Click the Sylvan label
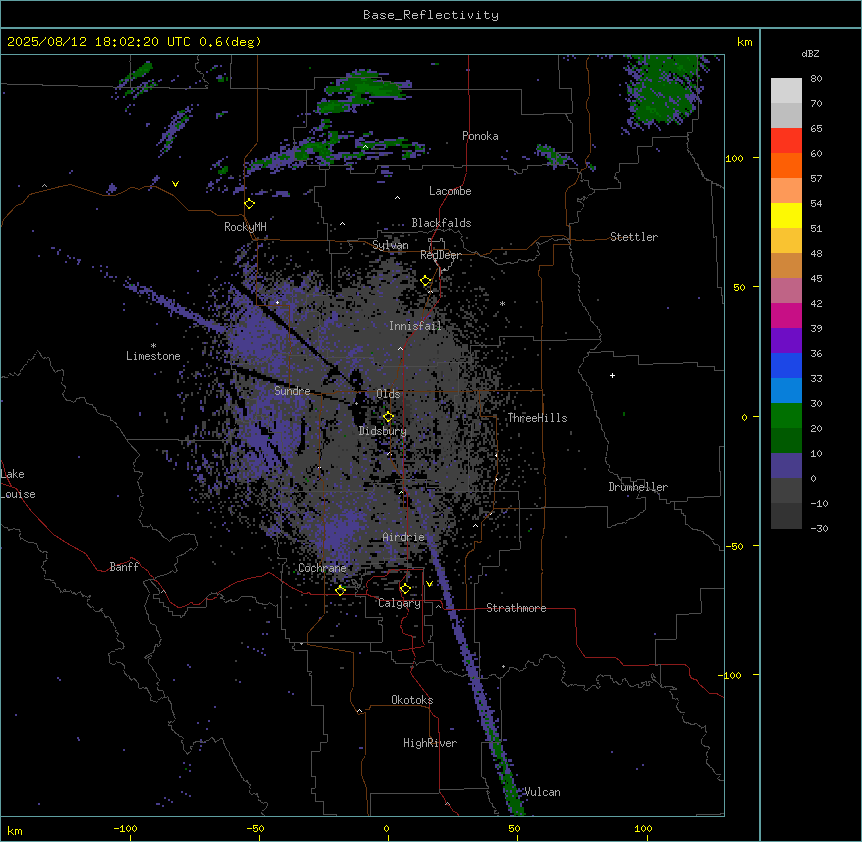Image resolution: width=862 pixels, height=842 pixels. (x=390, y=245)
